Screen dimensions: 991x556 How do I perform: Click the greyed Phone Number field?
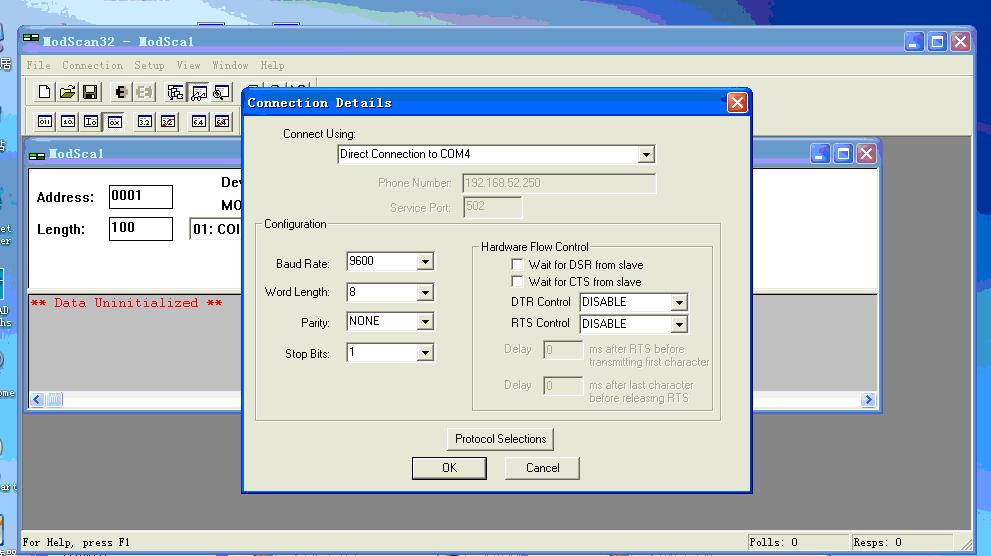(559, 183)
